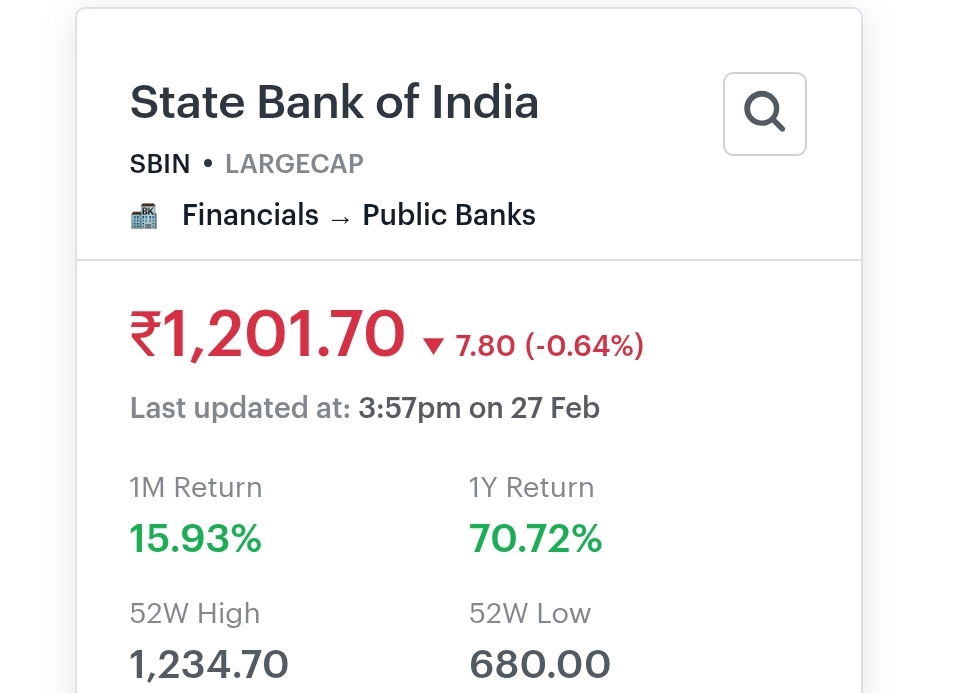Select the 1Y Return label
The height and width of the screenshot is (693, 964).
tap(532, 488)
